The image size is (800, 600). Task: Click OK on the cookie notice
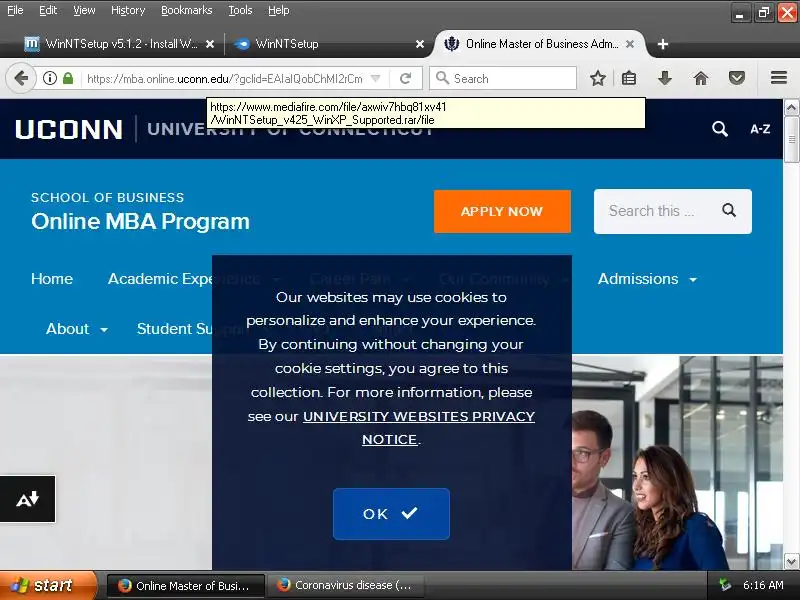391,514
